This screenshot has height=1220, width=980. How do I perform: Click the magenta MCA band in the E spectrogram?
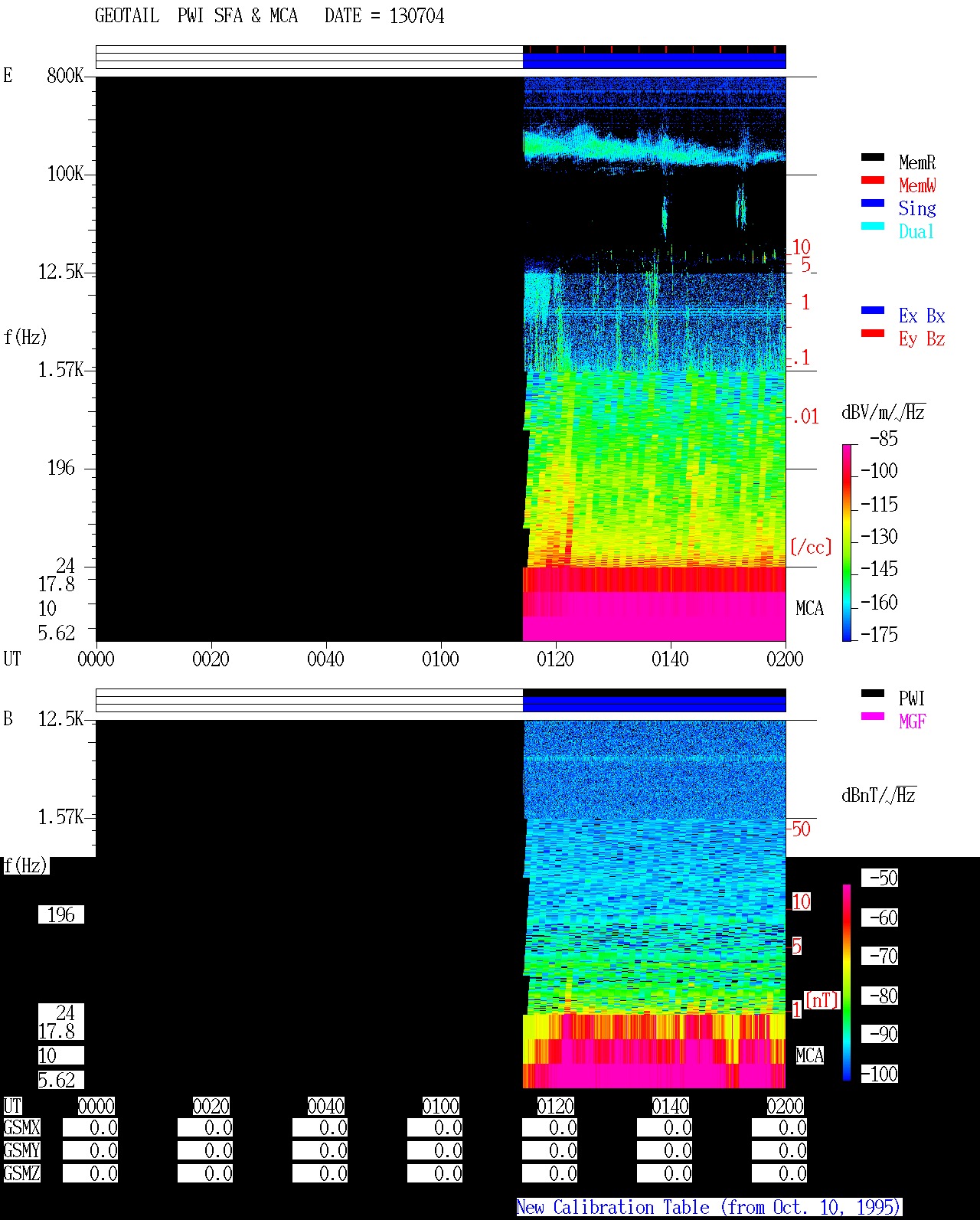point(654,617)
